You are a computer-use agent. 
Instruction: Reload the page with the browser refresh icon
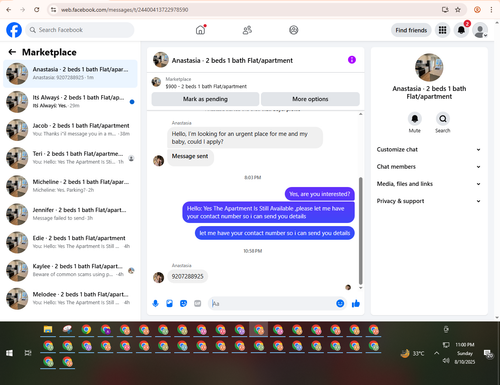point(37,10)
